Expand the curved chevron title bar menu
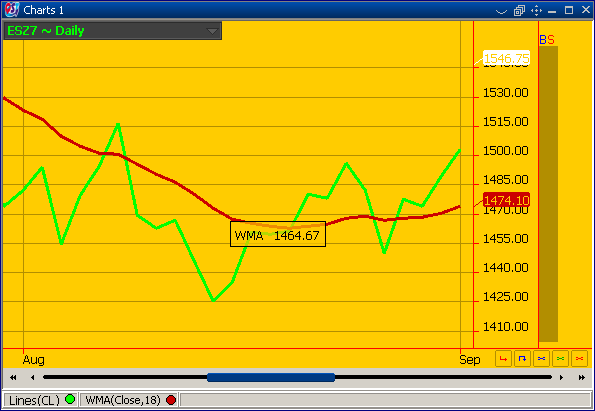595x411 pixels. pos(501,11)
